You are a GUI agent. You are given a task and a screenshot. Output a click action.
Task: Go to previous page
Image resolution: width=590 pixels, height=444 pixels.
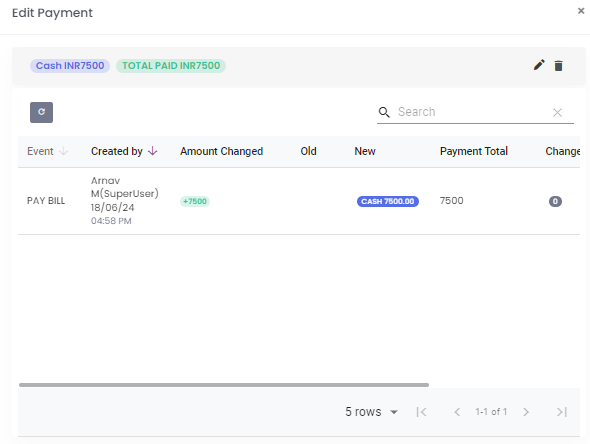[457, 412]
